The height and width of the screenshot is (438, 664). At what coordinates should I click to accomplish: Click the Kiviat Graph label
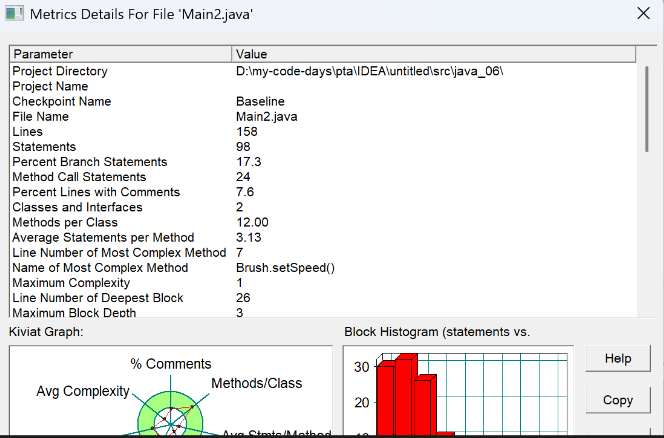pos(46,332)
